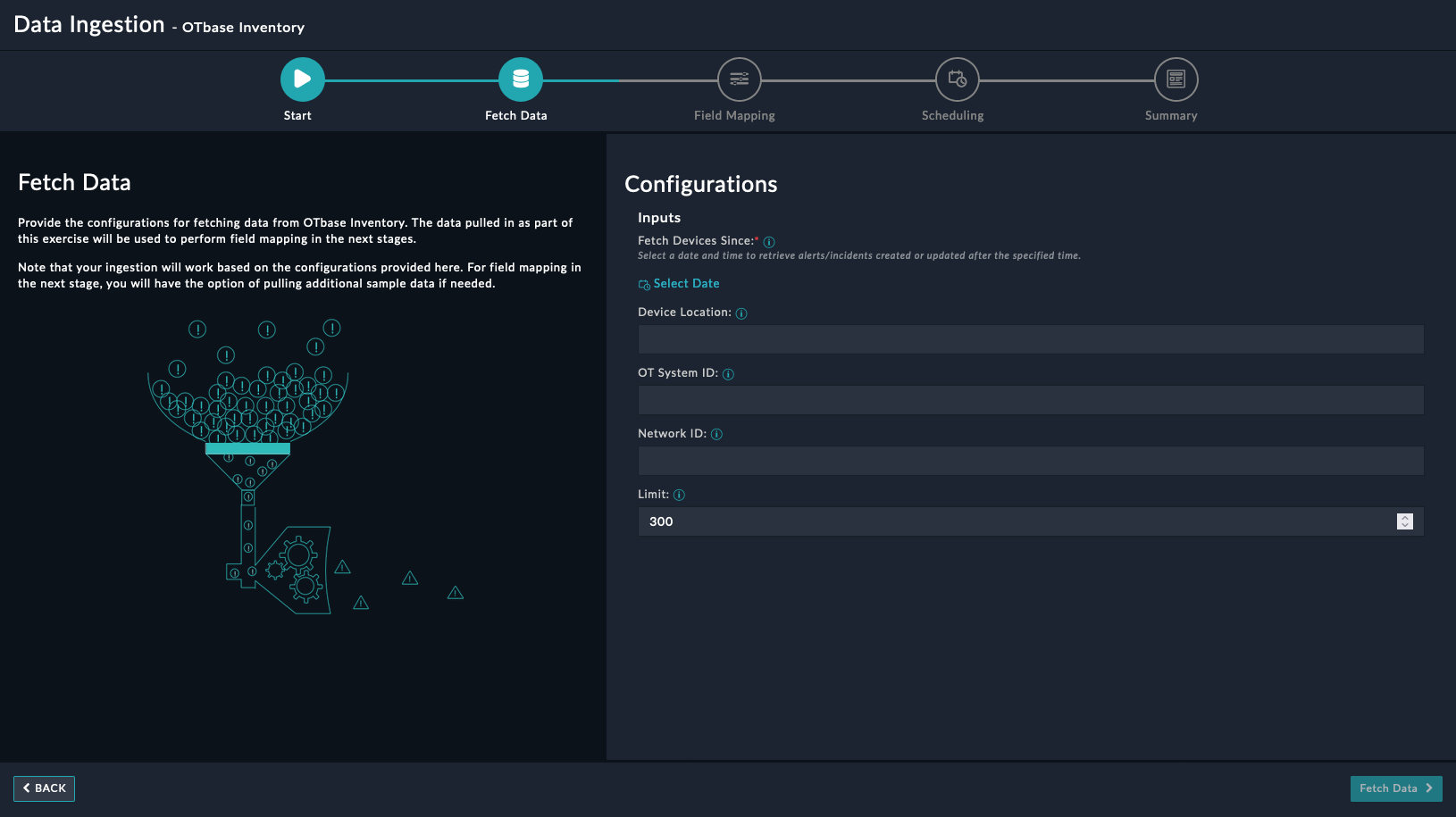Click into the Device Location text field
This screenshot has width=1456, height=817.
(1030, 339)
